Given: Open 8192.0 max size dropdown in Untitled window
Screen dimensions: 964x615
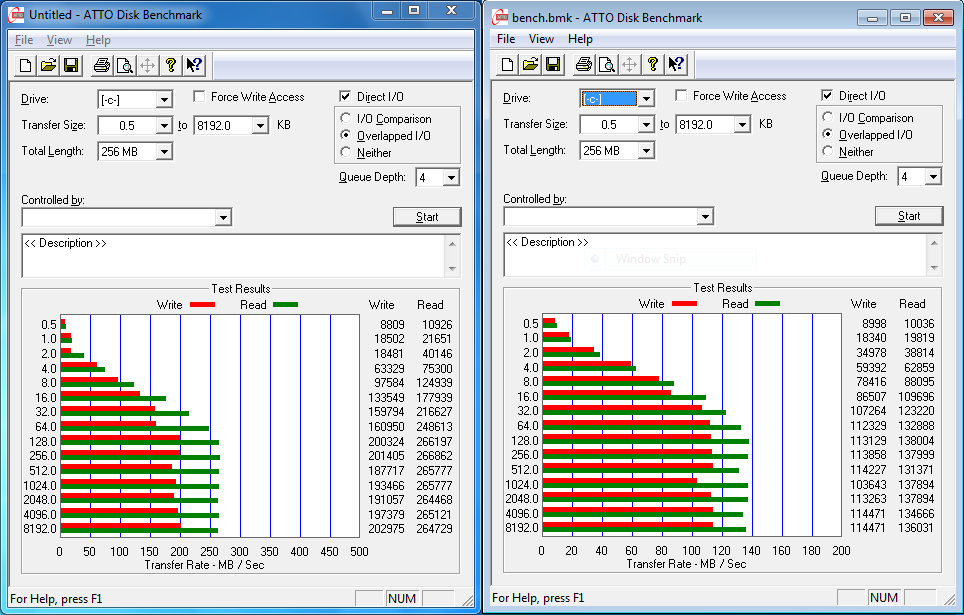Looking at the screenshot, I should coord(261,125).
